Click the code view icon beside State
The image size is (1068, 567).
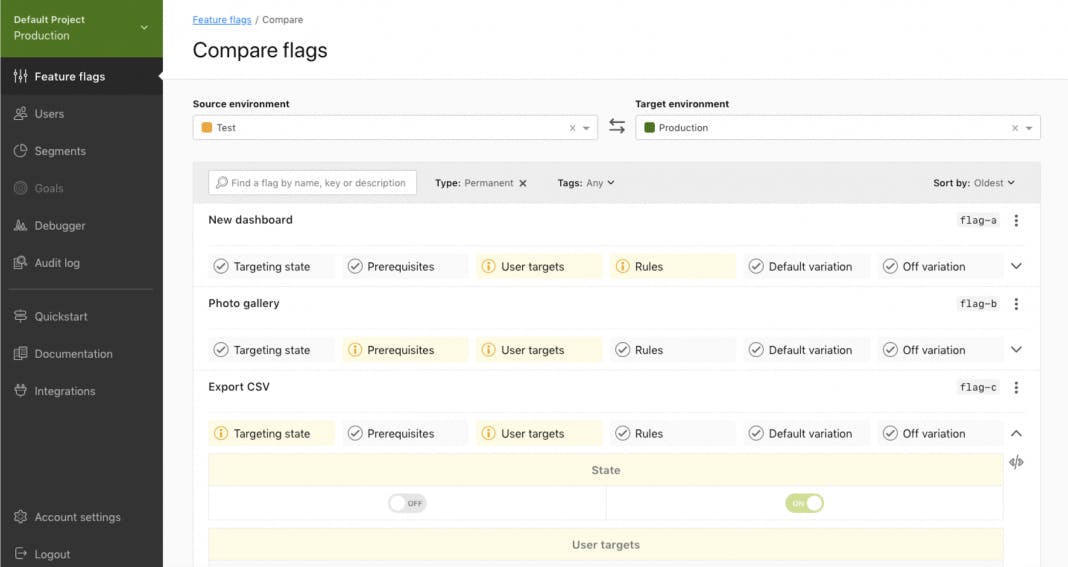pyautogui.click(x=1016, y=462)
